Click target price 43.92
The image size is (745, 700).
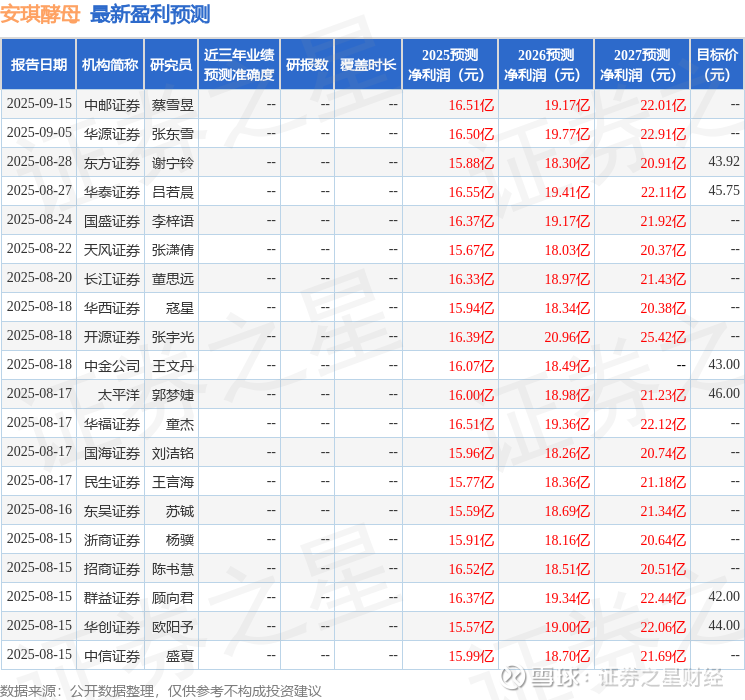pyautogui.click(x=724, y=162)
